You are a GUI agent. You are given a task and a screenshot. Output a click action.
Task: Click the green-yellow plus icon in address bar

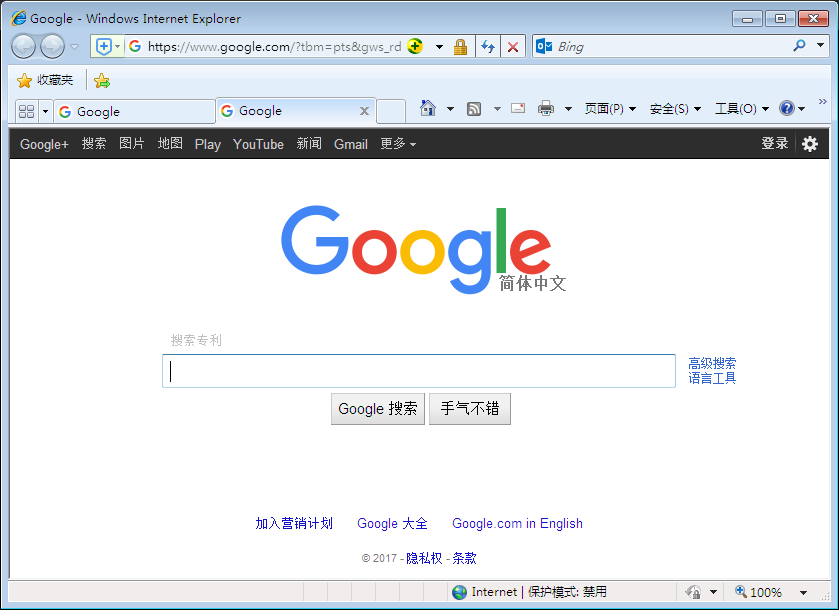point(415,47)
